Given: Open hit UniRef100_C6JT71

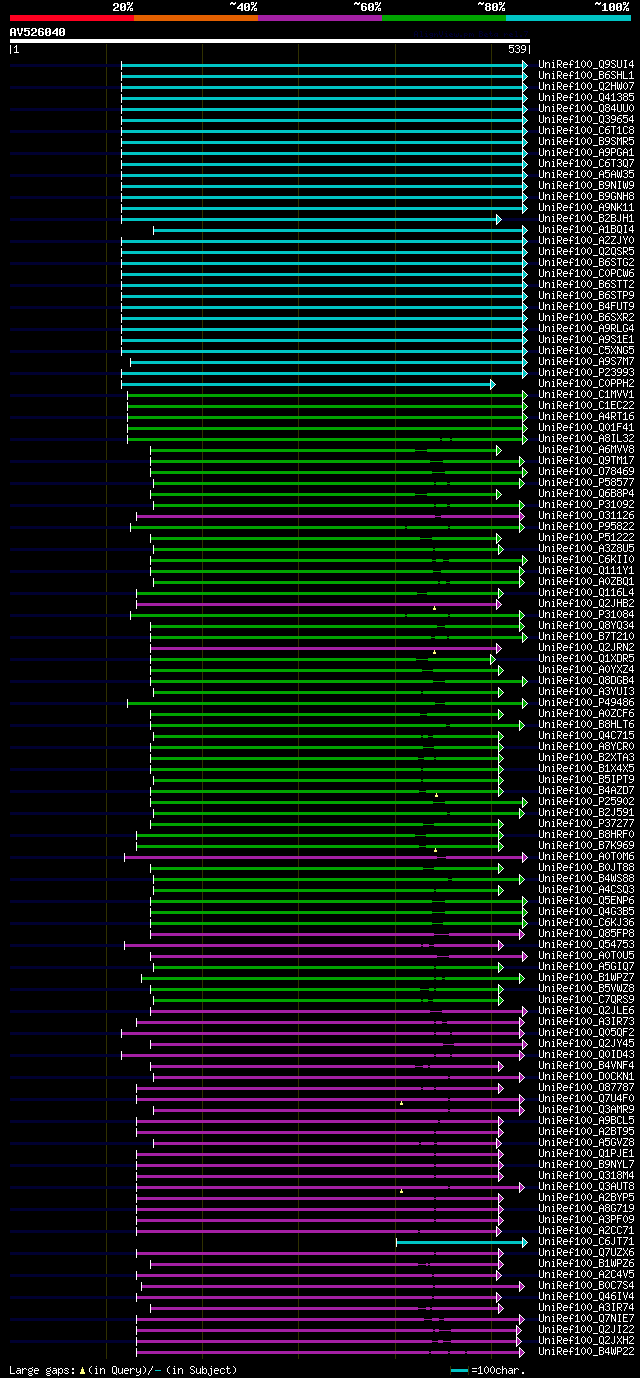Looking at the screenshot, I should (586, 1241).
